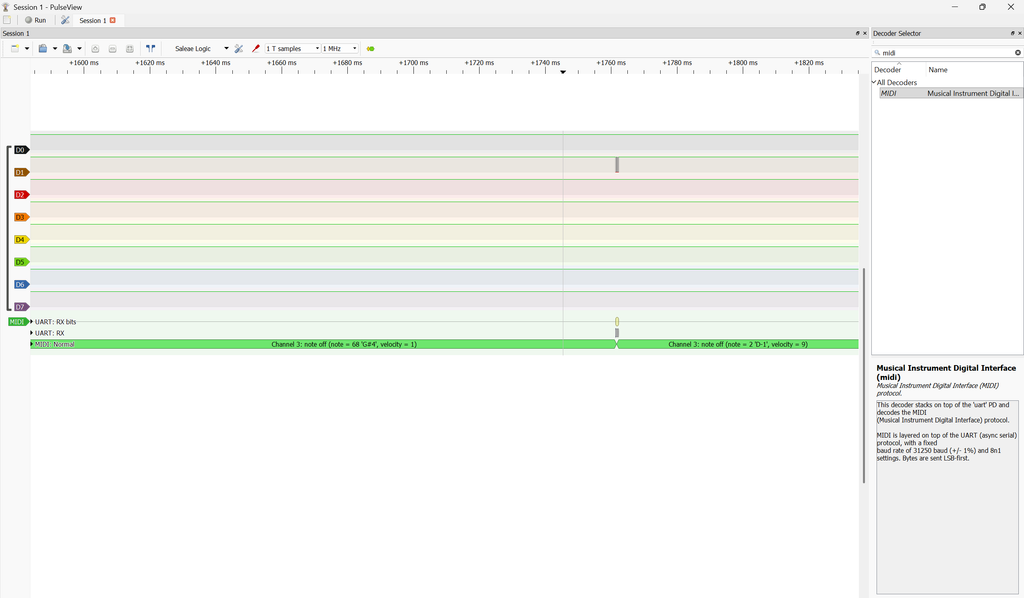Click the zoom in toolbar icon
Viewport: 1024px width, 598px height.
pos(95,48)
